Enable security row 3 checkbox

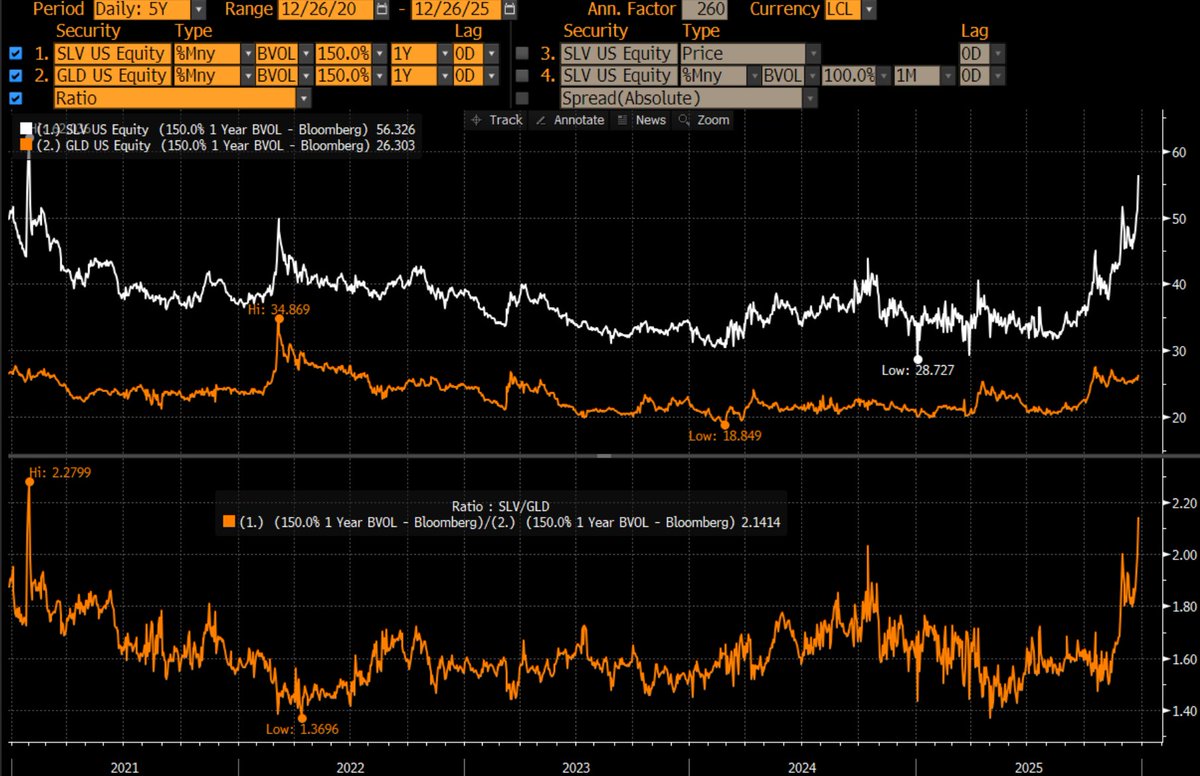coord(522,54)
